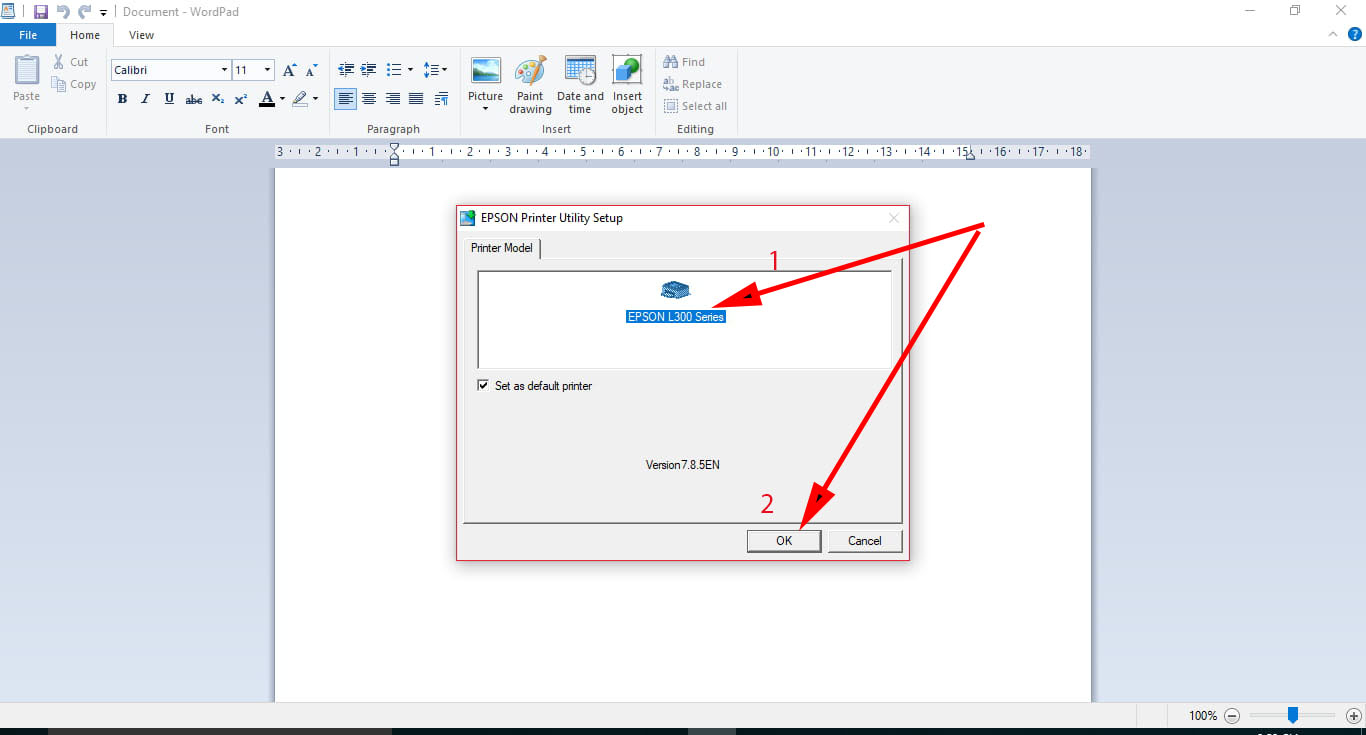Image resolution: width=1366 pixels, height=735 pixels.
Task: Open the File menu
Action: click(28, 35)
